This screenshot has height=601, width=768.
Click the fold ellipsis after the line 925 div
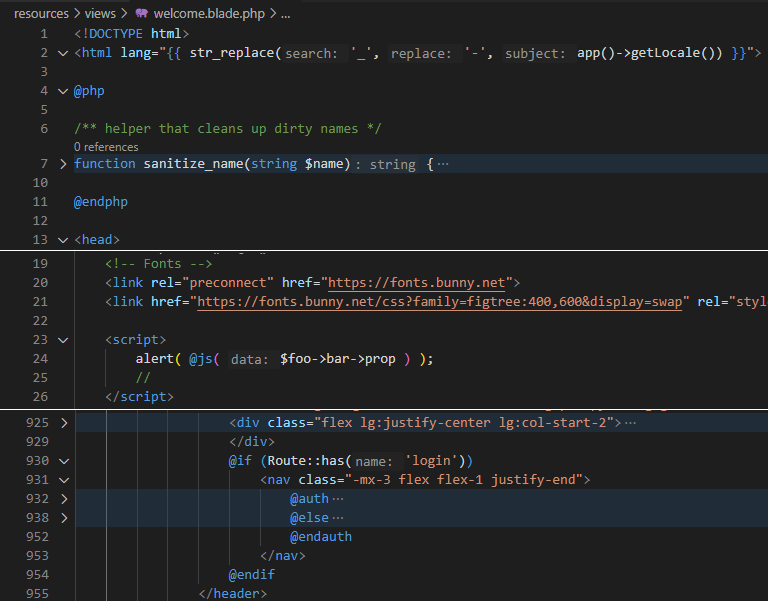click(x=630, y=423)
